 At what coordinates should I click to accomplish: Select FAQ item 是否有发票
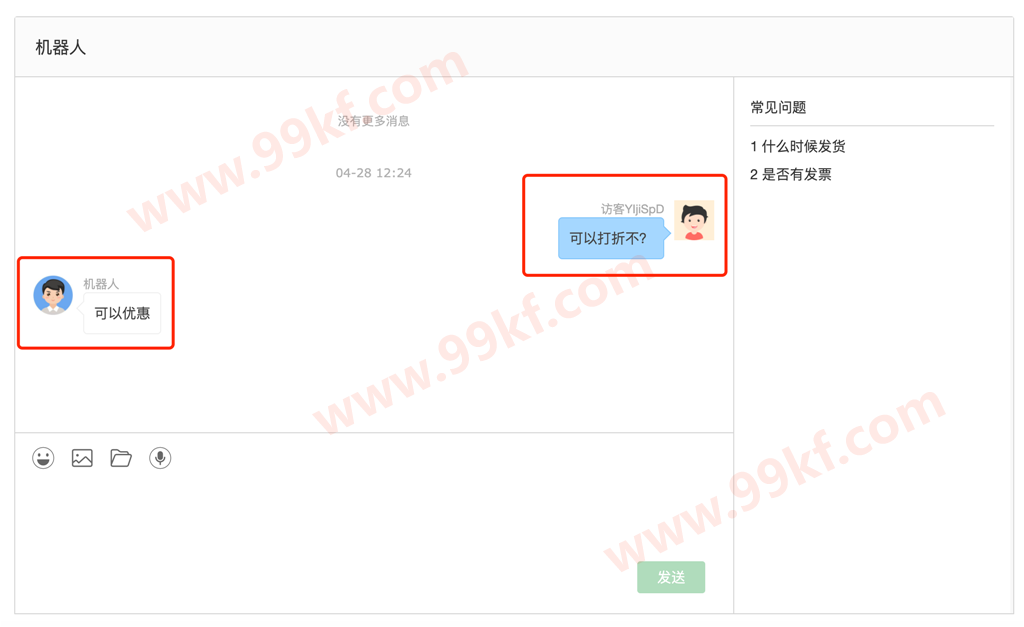point(797,174)
